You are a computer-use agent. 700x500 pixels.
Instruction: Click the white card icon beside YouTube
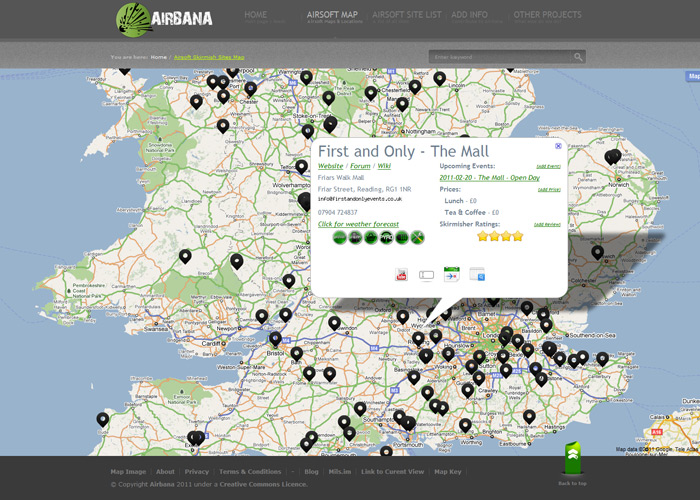[426, 275]
